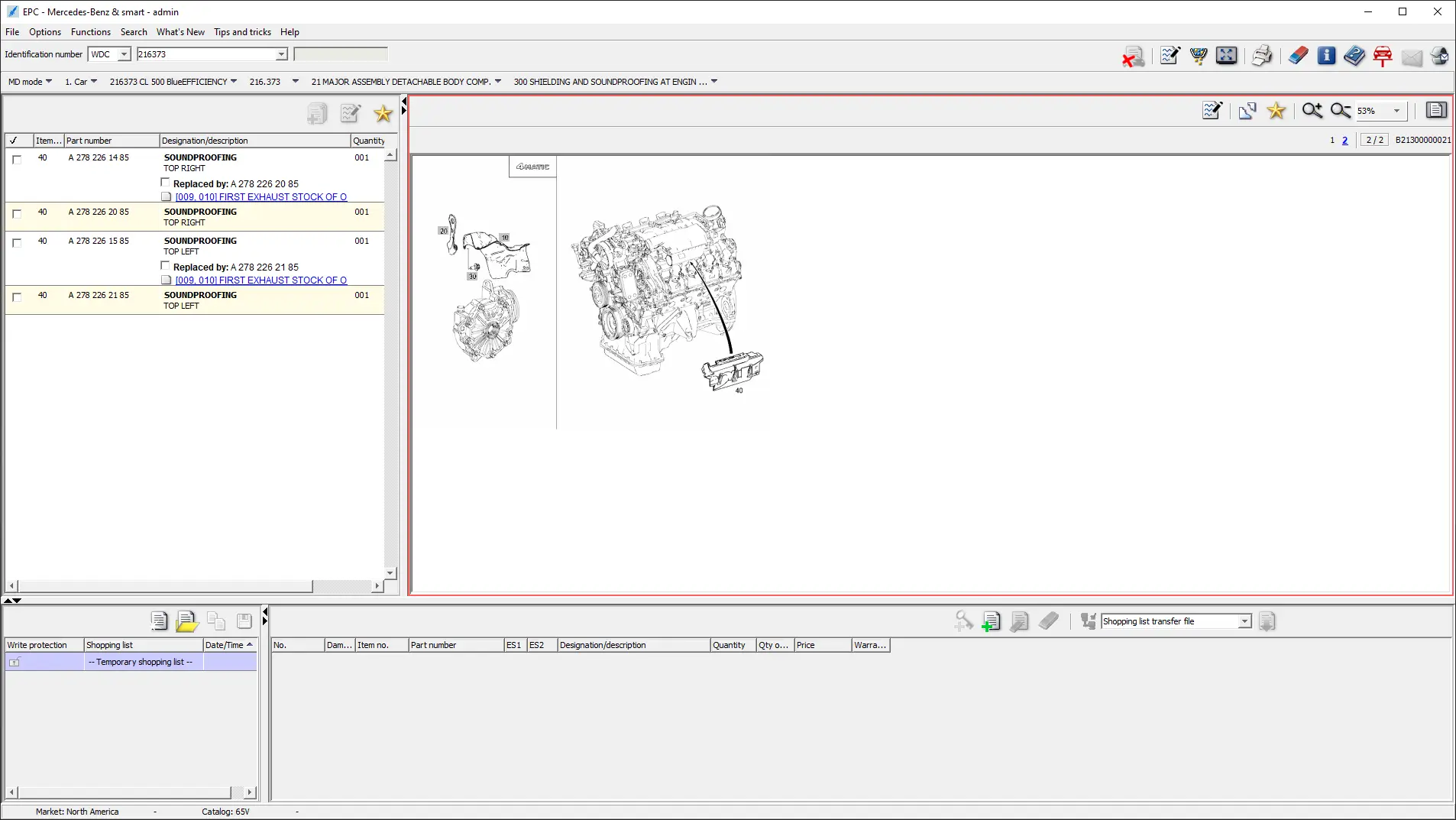Click the star favorites icon in parts list
This screenshot has height=820, width=1456.
tap(383, 114)
